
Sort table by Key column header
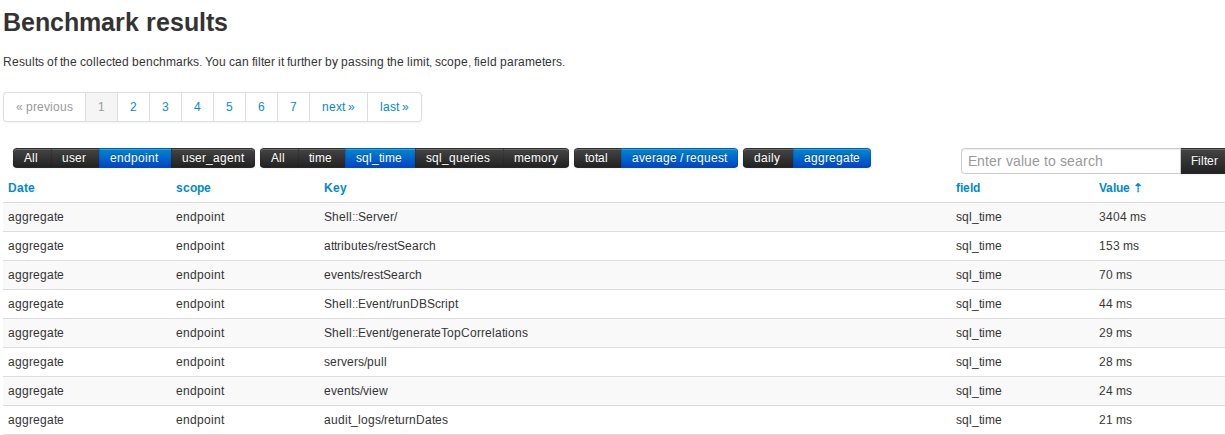(335, 187)
